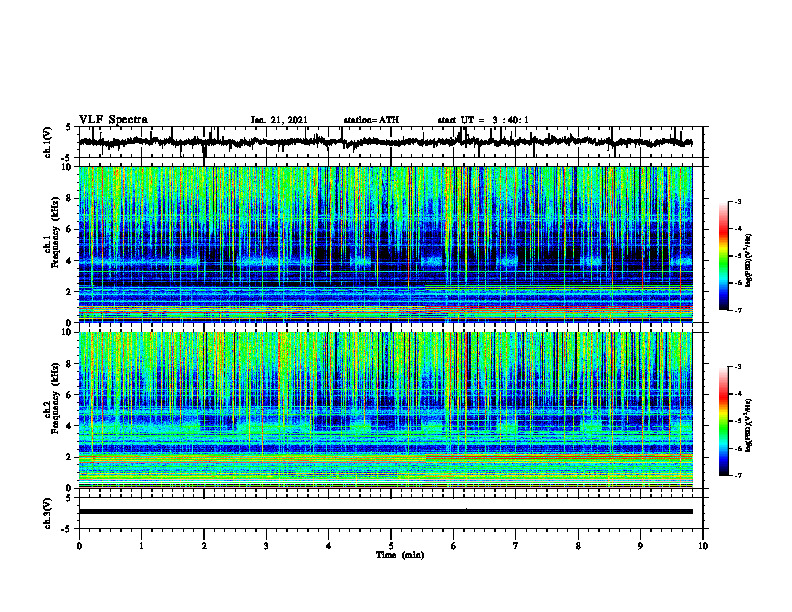The image size is (792, 612).
Task: Click time axis tick label "2"
Action: [204, 546]
